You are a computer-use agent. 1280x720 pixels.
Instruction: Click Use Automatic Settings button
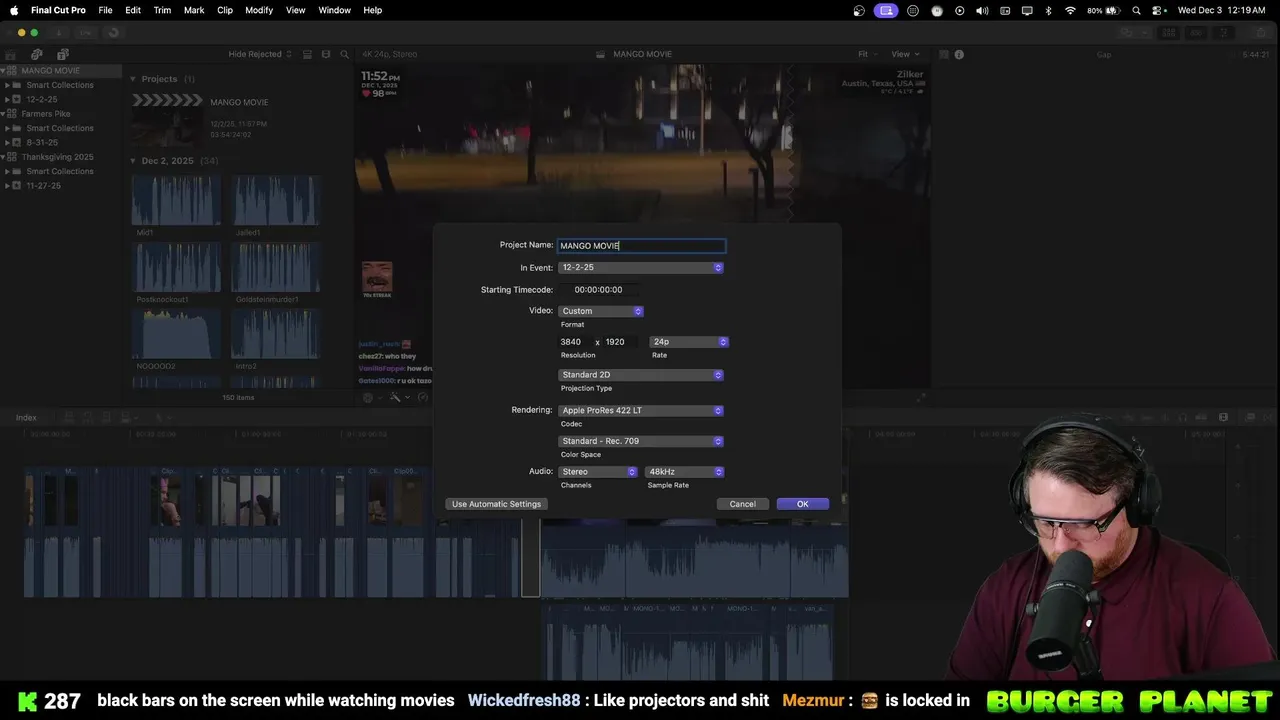(x=496, y=504)
